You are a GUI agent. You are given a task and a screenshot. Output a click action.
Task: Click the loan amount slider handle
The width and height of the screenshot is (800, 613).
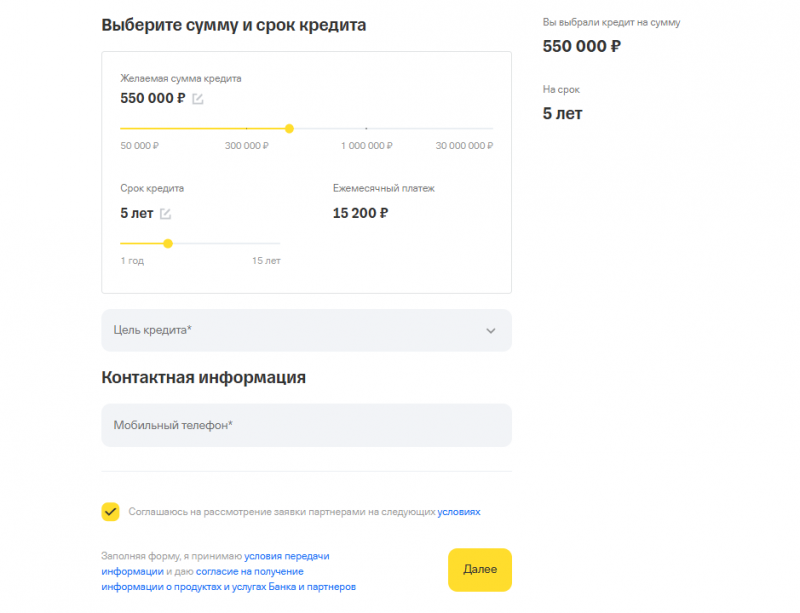click(x=289, y=128)
